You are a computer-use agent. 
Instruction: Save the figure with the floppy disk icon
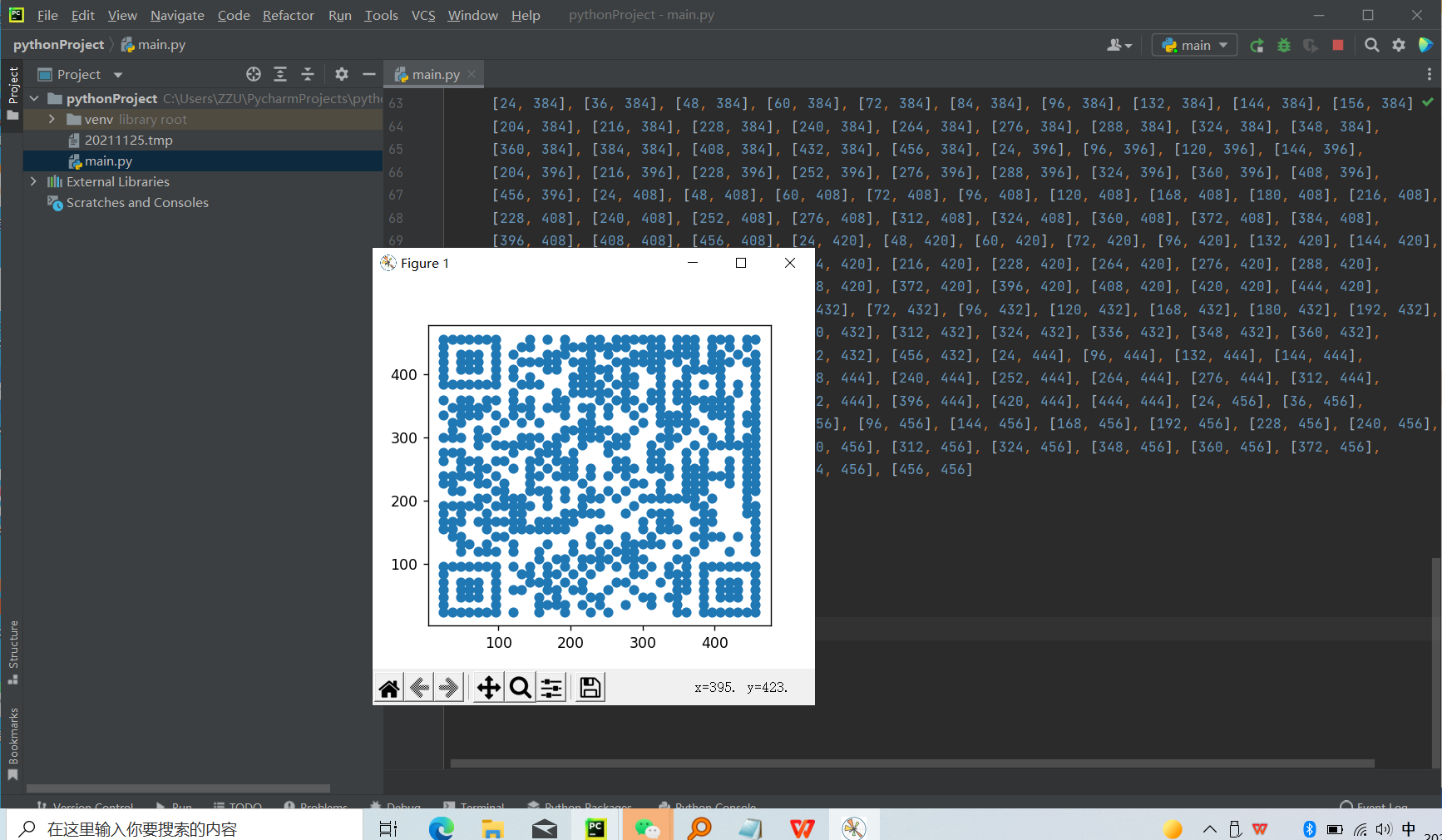[590, 688]
